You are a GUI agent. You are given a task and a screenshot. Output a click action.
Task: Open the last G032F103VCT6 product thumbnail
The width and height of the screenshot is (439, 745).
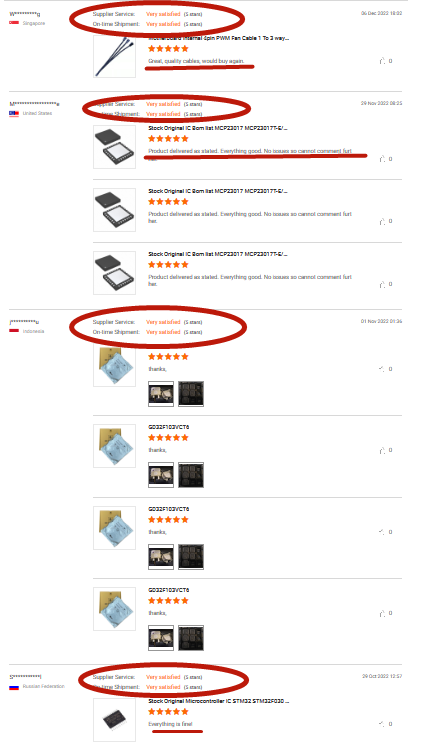click(x=115, y=609)
